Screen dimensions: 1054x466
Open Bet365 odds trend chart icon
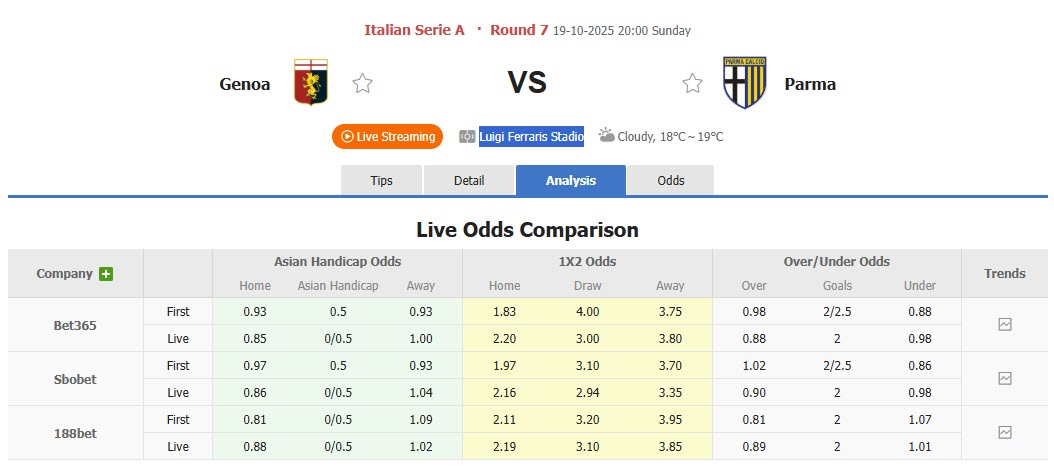pyautogui.click(x=1004, y=325)
